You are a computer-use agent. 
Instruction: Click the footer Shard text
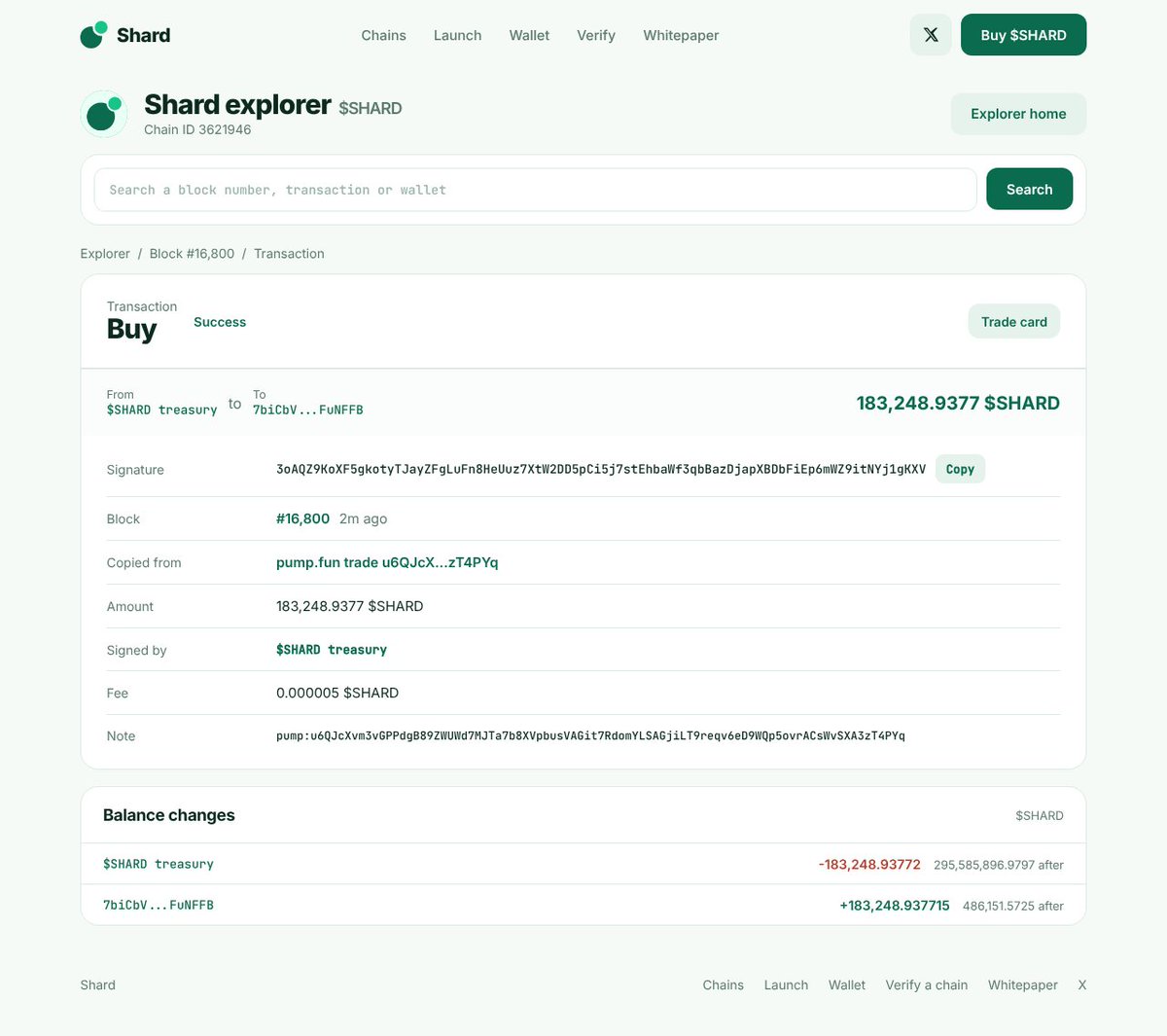[97, 984]
